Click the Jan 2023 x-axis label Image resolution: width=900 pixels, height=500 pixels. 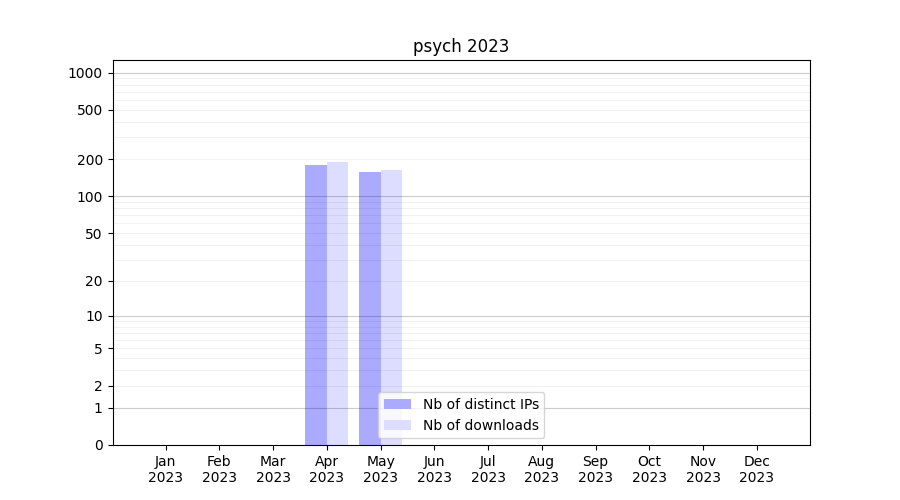coord(166,469)
